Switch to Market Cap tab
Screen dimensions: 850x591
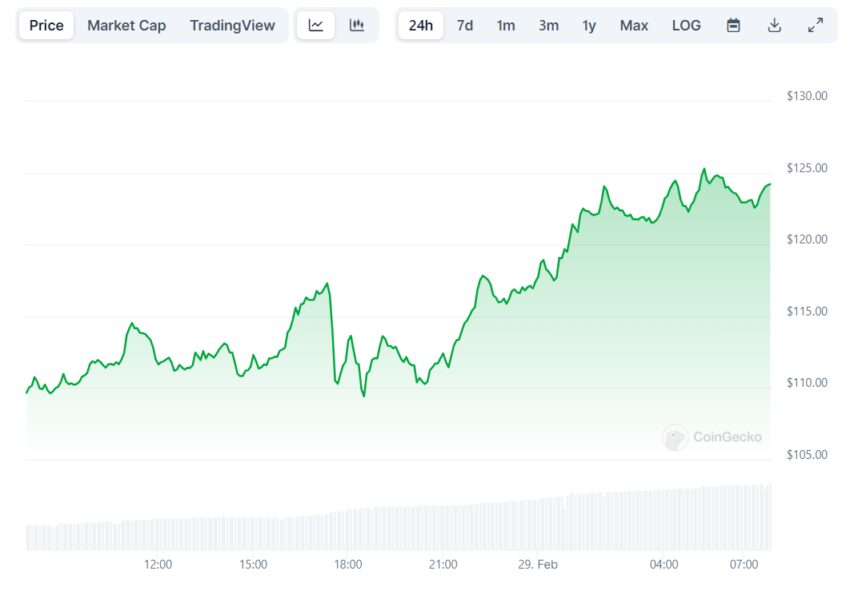[126, 25]
